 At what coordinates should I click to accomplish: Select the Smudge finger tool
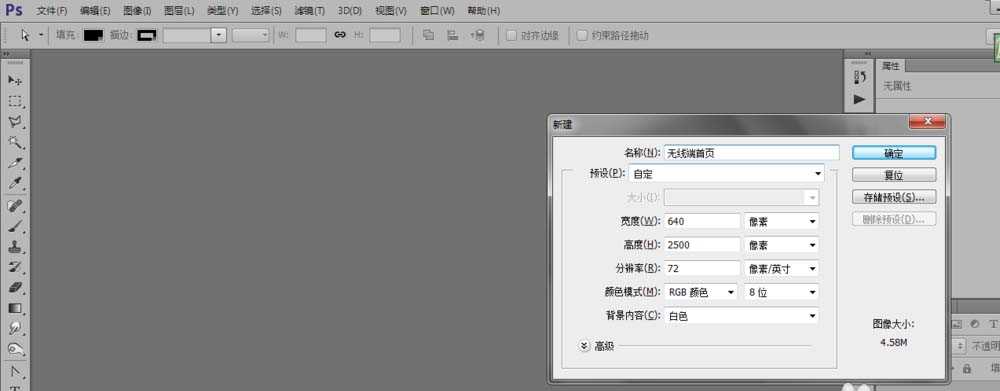point(15,328)
